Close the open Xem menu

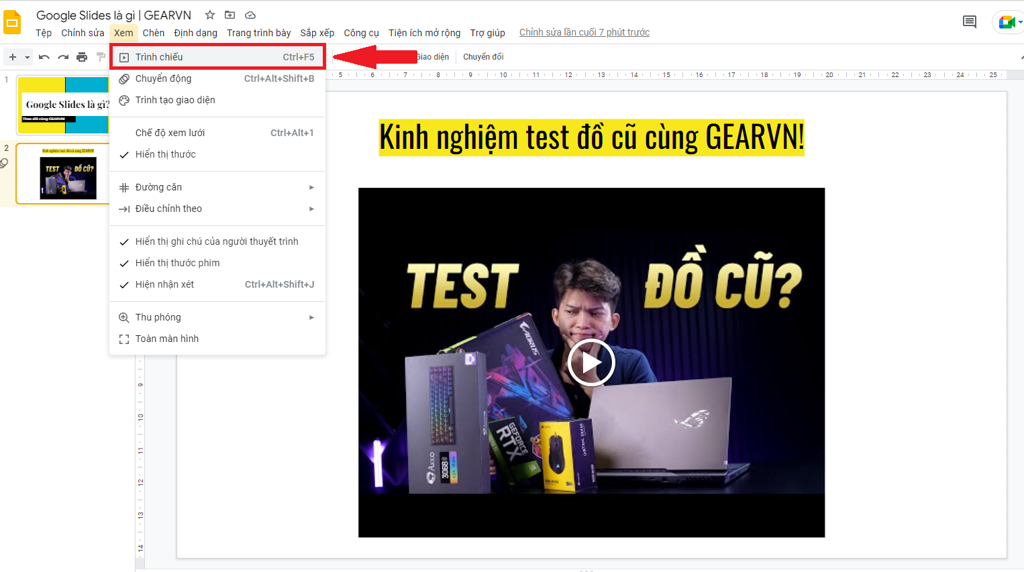pyautogui.click(x=123, y=33)
